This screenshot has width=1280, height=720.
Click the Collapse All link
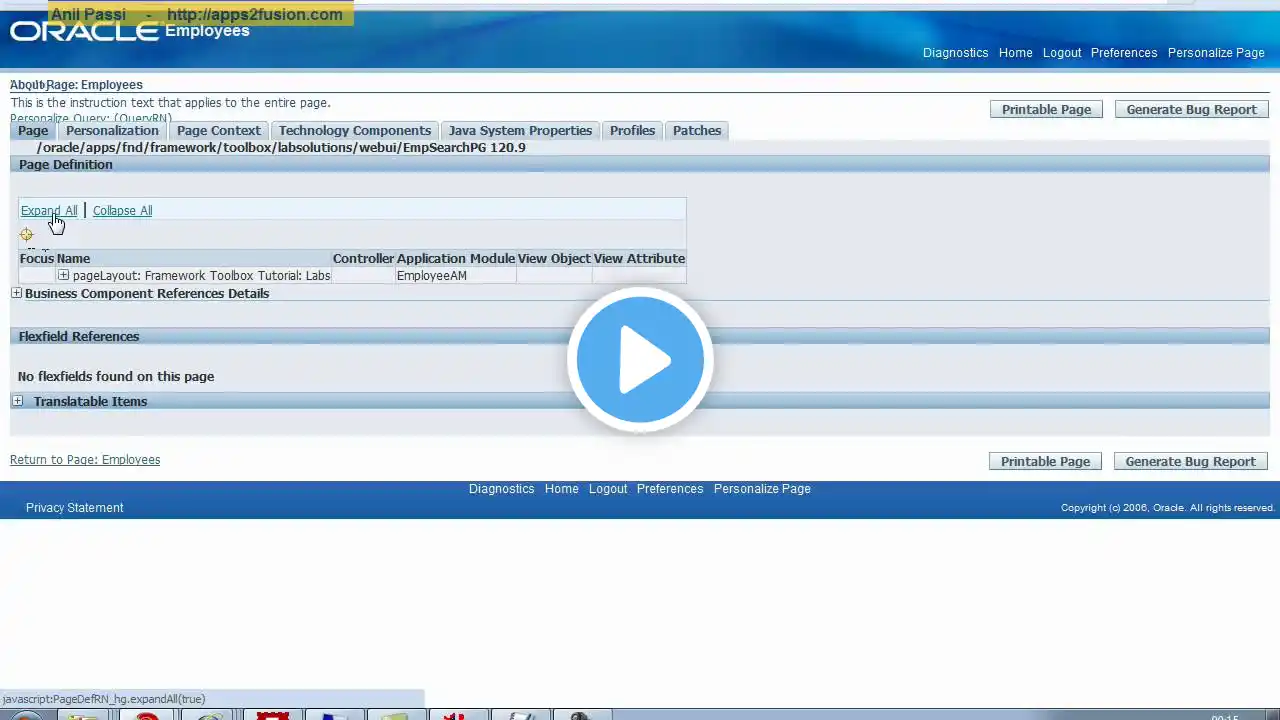(122, 211)
